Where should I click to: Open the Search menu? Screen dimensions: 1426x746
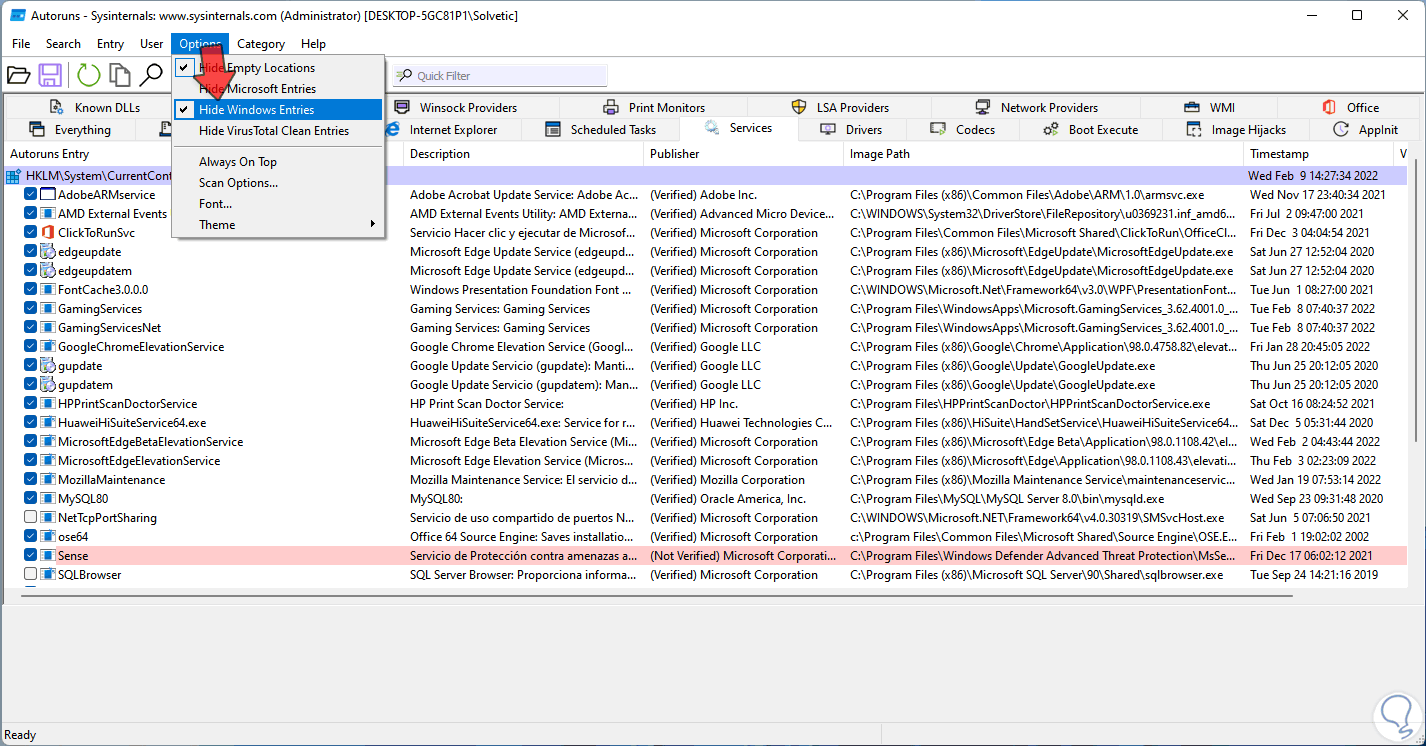click(x=63, y=44)
